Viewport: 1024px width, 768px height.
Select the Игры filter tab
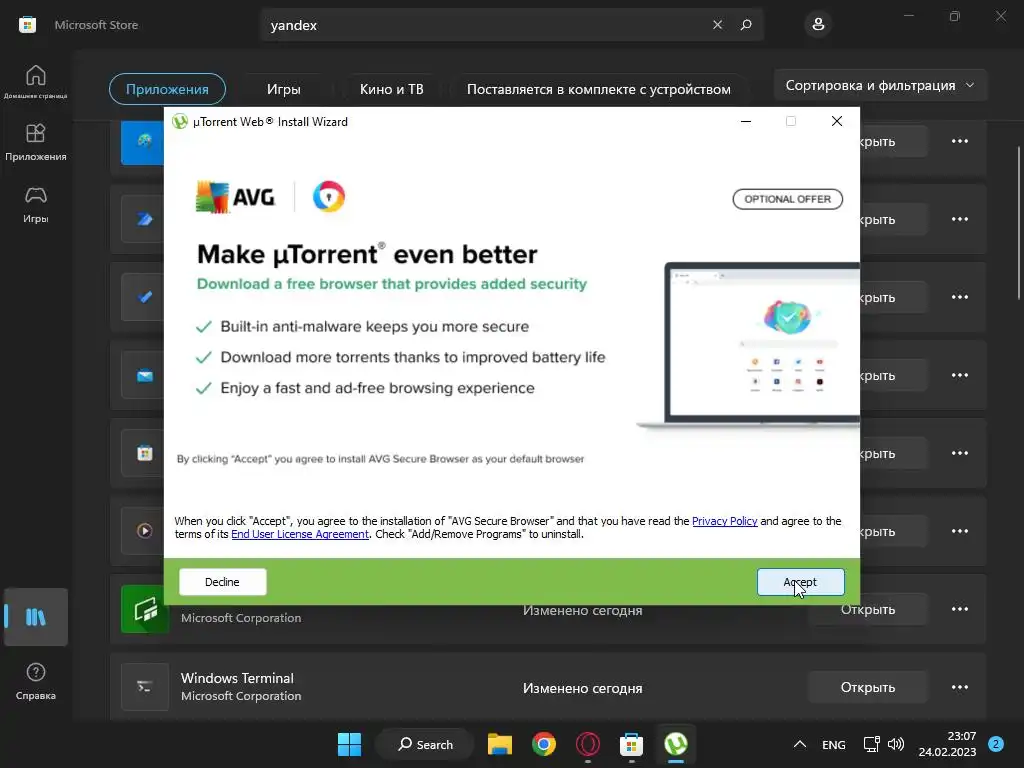coord(283,89)
